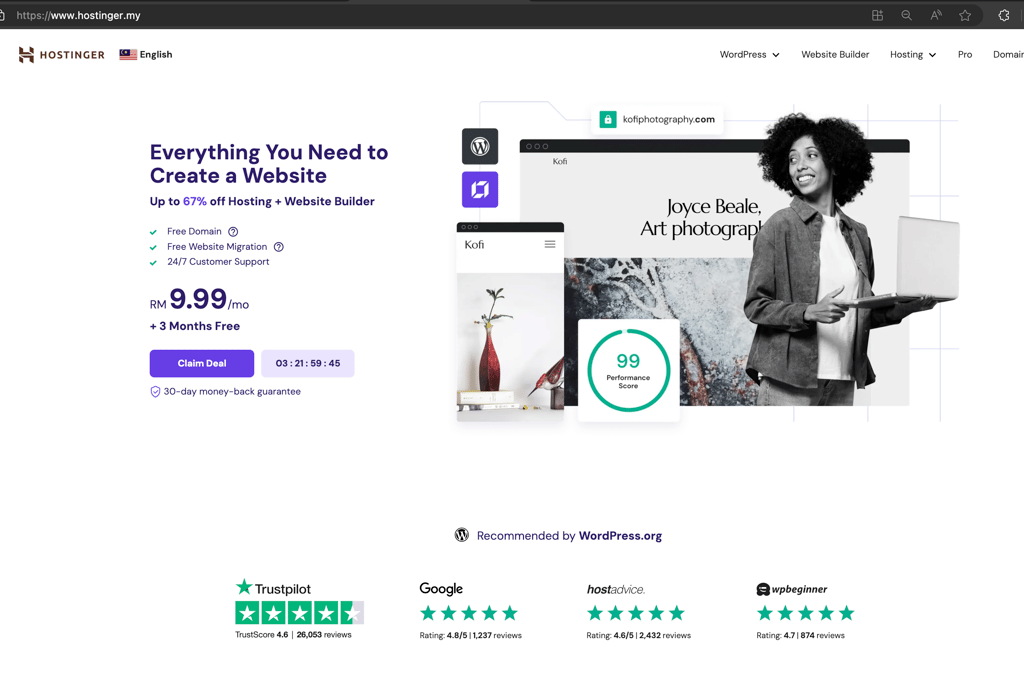The height and width of the screenshot is (679, 1024).
Task: Expand the Hosting dropdown menu
Action: [x=913, y=55]
